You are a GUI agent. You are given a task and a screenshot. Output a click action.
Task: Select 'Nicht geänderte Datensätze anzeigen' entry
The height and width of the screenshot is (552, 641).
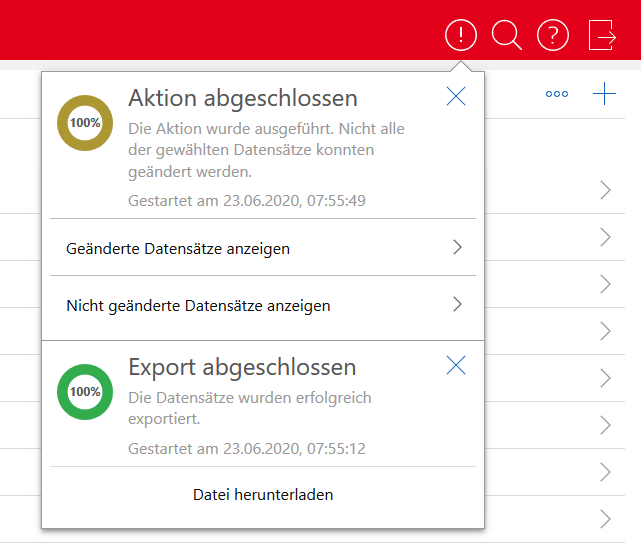[x=198, y=305]
